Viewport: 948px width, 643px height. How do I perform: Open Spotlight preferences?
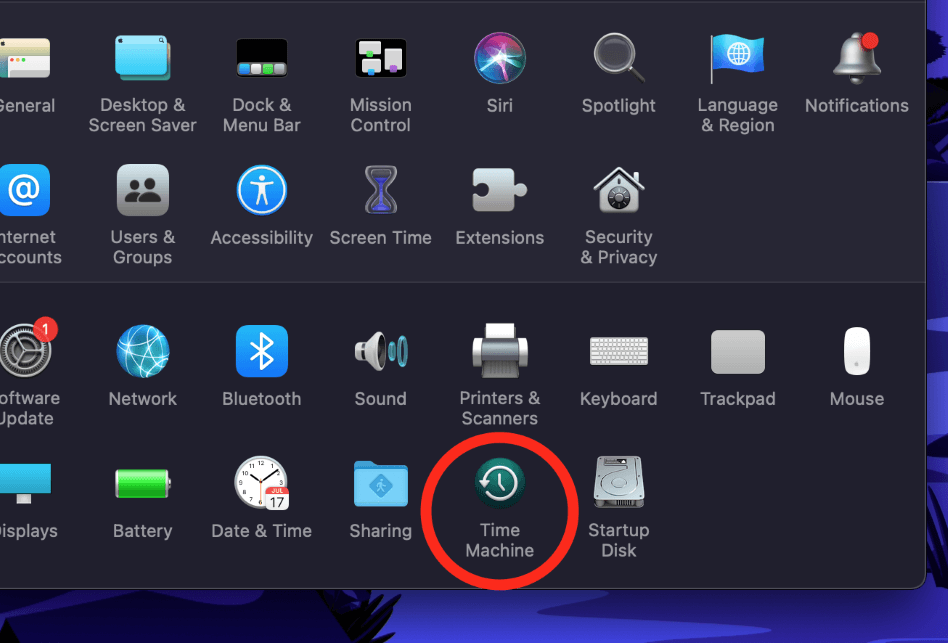pyautogui.click(x=618, y=59)
